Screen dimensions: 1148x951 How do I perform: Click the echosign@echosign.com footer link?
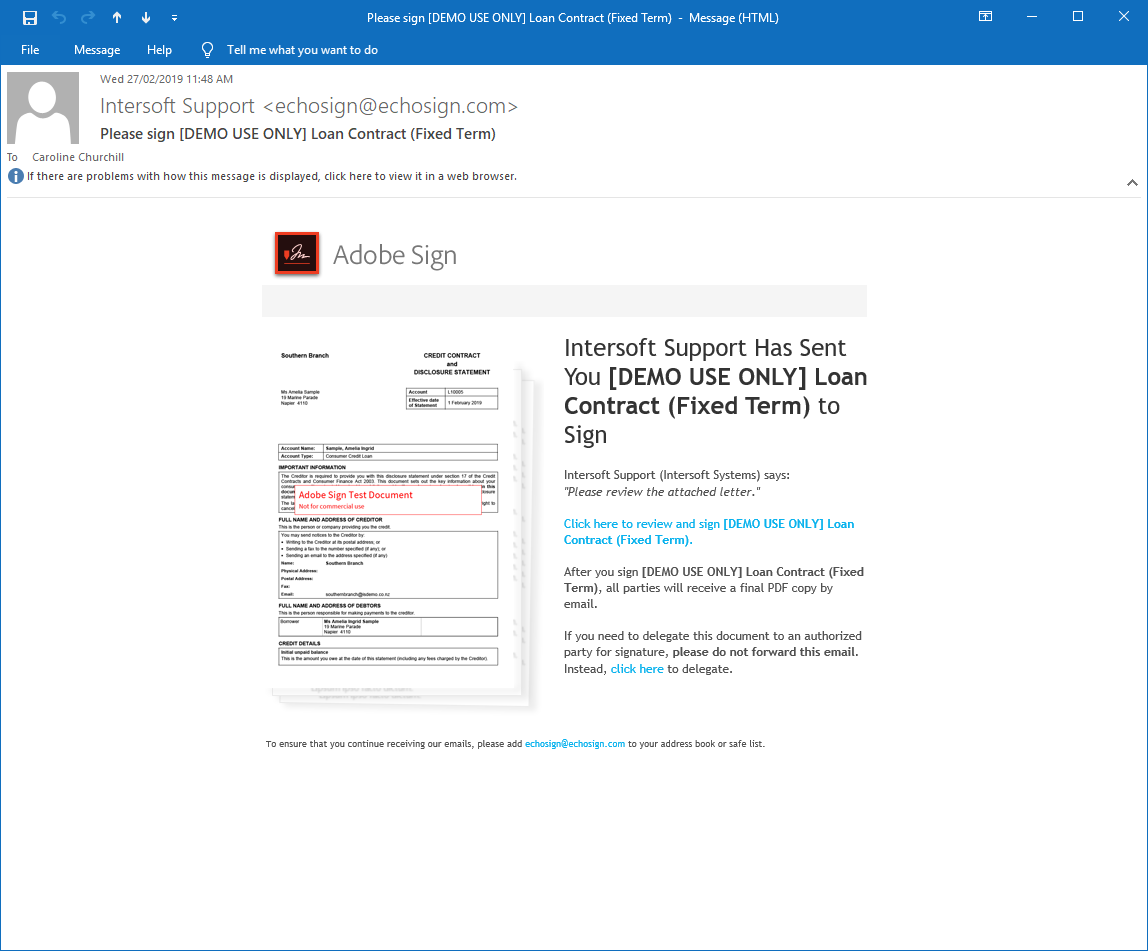(x=575, y=744)
